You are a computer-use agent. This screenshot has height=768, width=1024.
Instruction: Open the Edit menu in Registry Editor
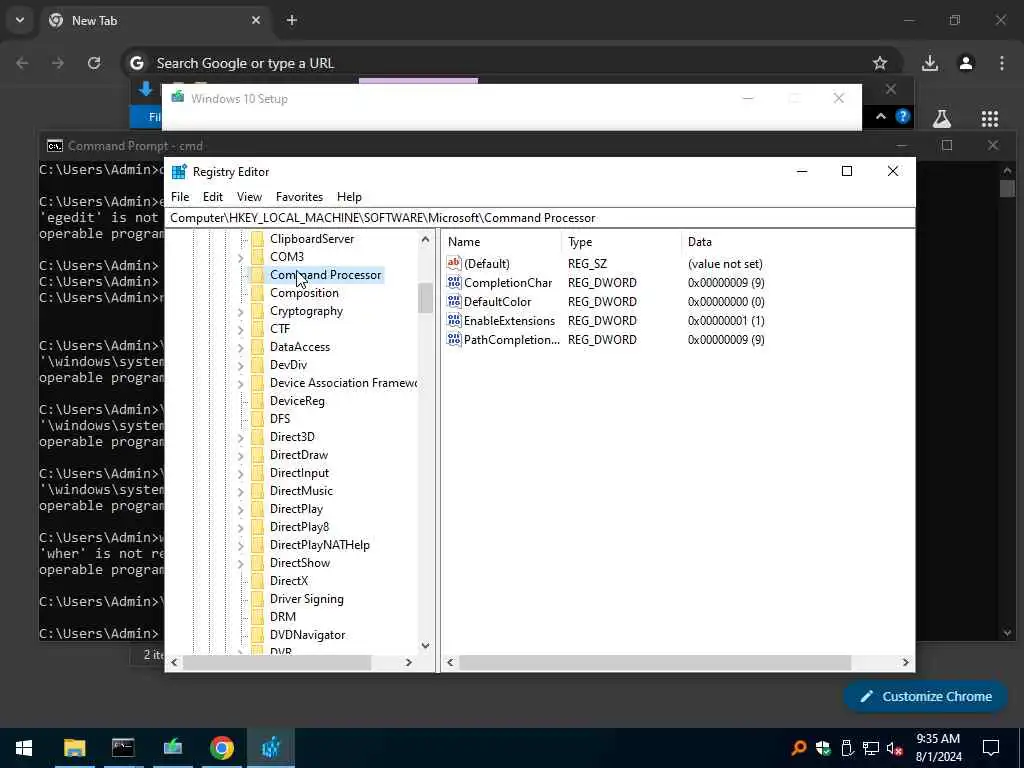212,197
